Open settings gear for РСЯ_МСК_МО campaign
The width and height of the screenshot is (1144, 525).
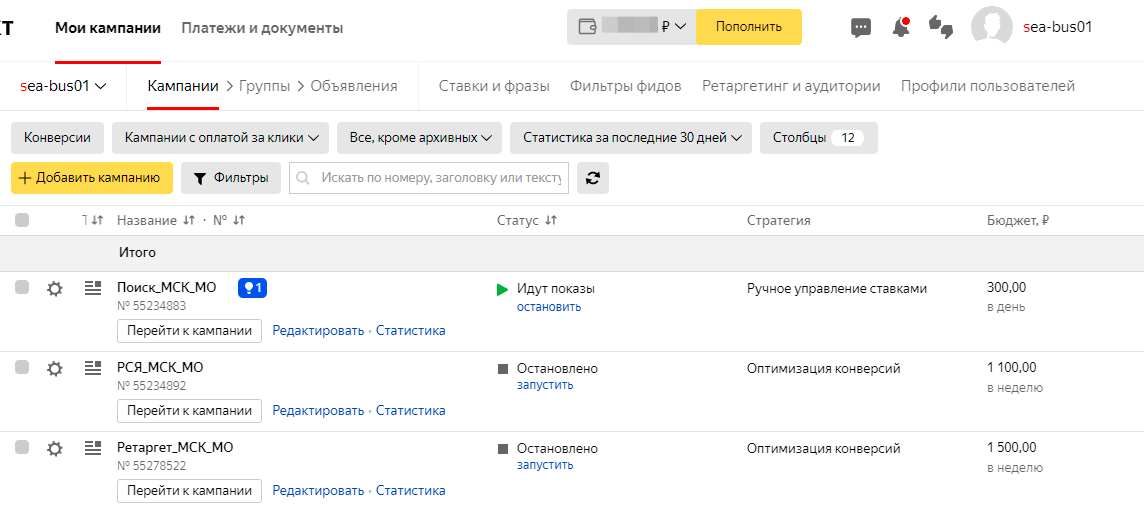(55, 369)
